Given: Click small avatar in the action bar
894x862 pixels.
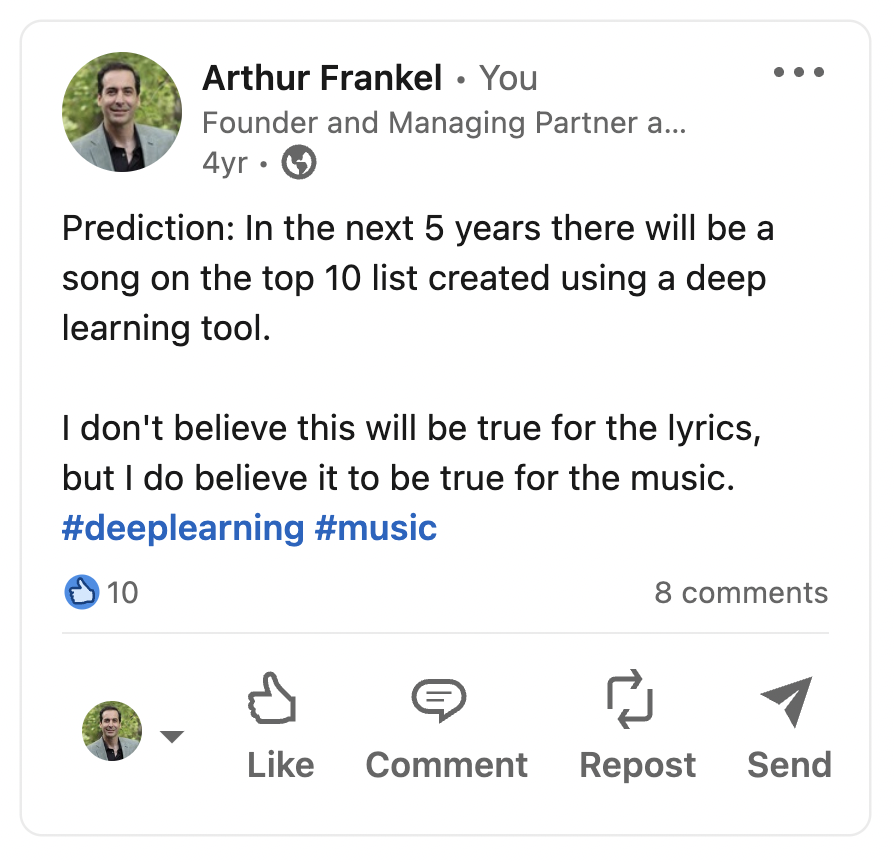Looking at the screenshot, I should point(112,730).
